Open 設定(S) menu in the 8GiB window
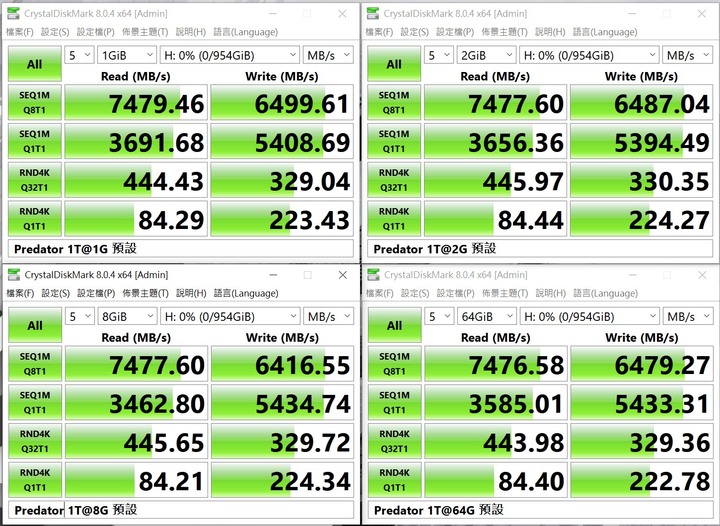 [x=56, y=293]
